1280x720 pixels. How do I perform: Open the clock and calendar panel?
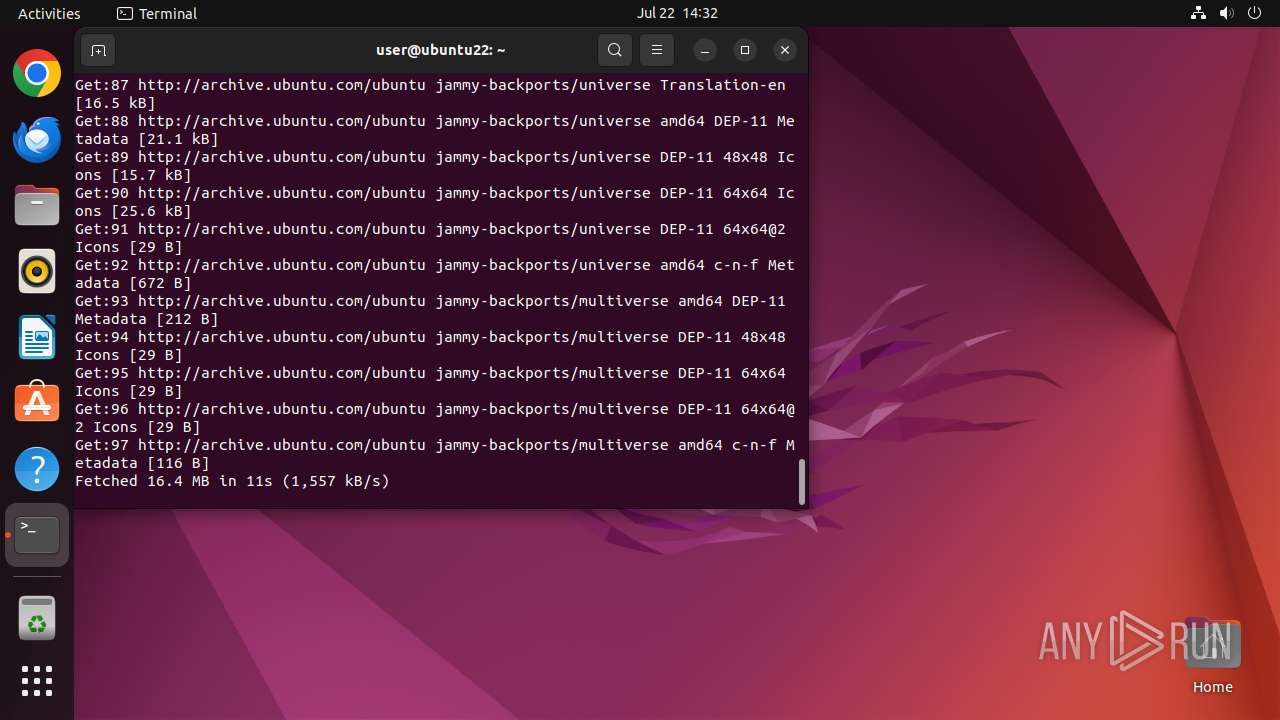point(677,13)
